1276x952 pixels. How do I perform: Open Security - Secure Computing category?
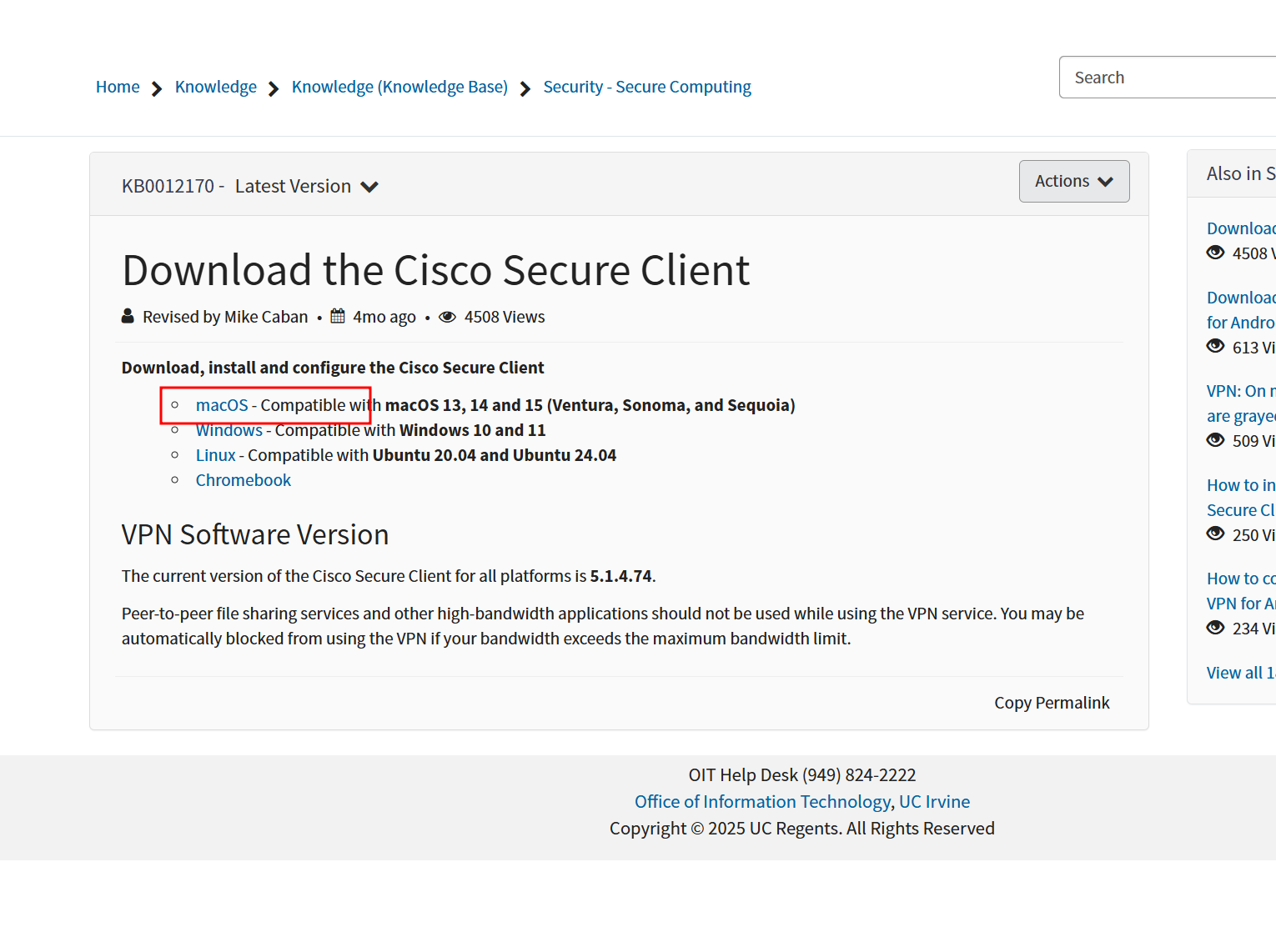[646, 87]
